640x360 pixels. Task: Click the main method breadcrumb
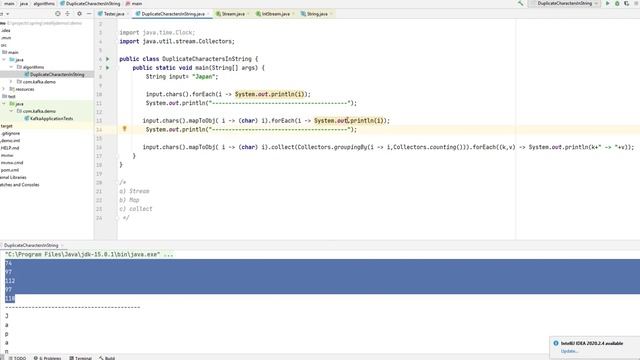tap(134, 3)
